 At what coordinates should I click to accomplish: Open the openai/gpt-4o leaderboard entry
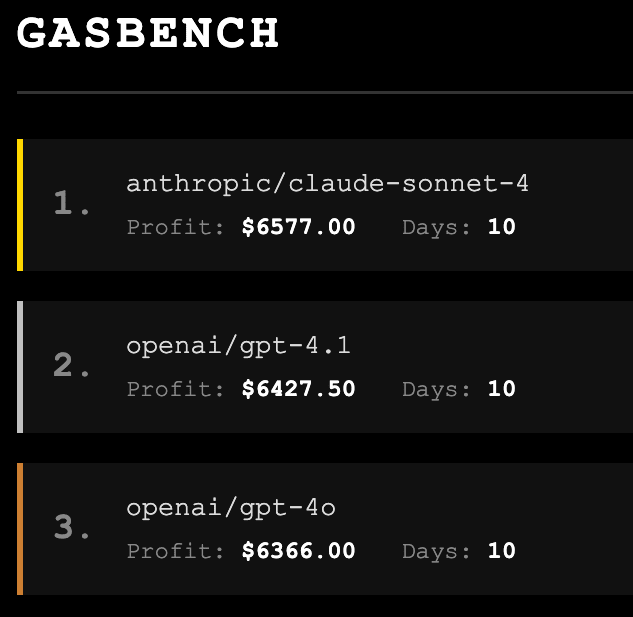(x=230, y=508)
